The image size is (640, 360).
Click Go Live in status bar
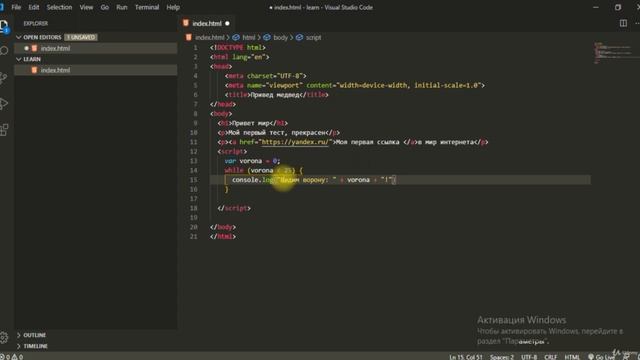[601, 357]
